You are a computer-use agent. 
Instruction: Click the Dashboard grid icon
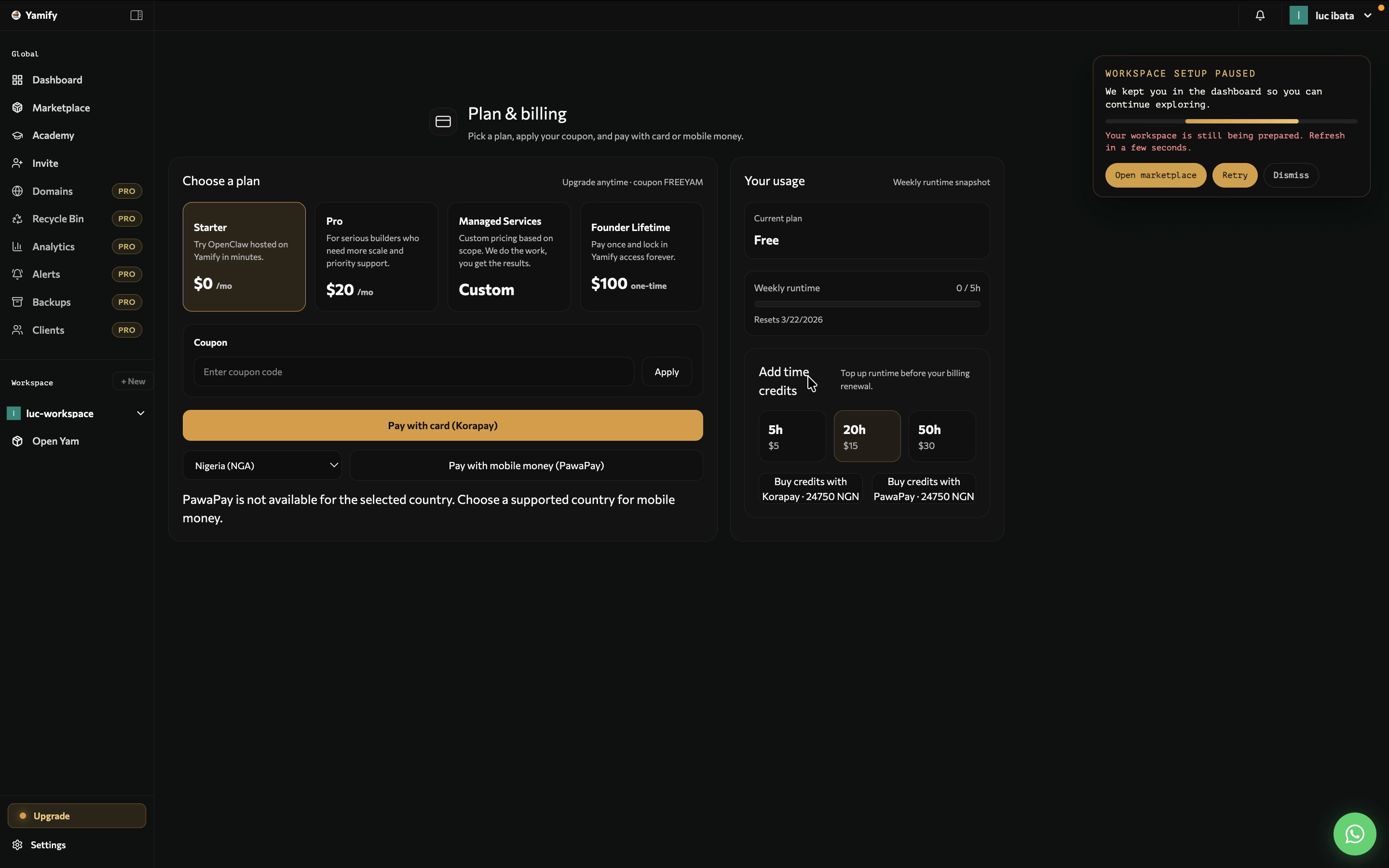coord(17,80)
